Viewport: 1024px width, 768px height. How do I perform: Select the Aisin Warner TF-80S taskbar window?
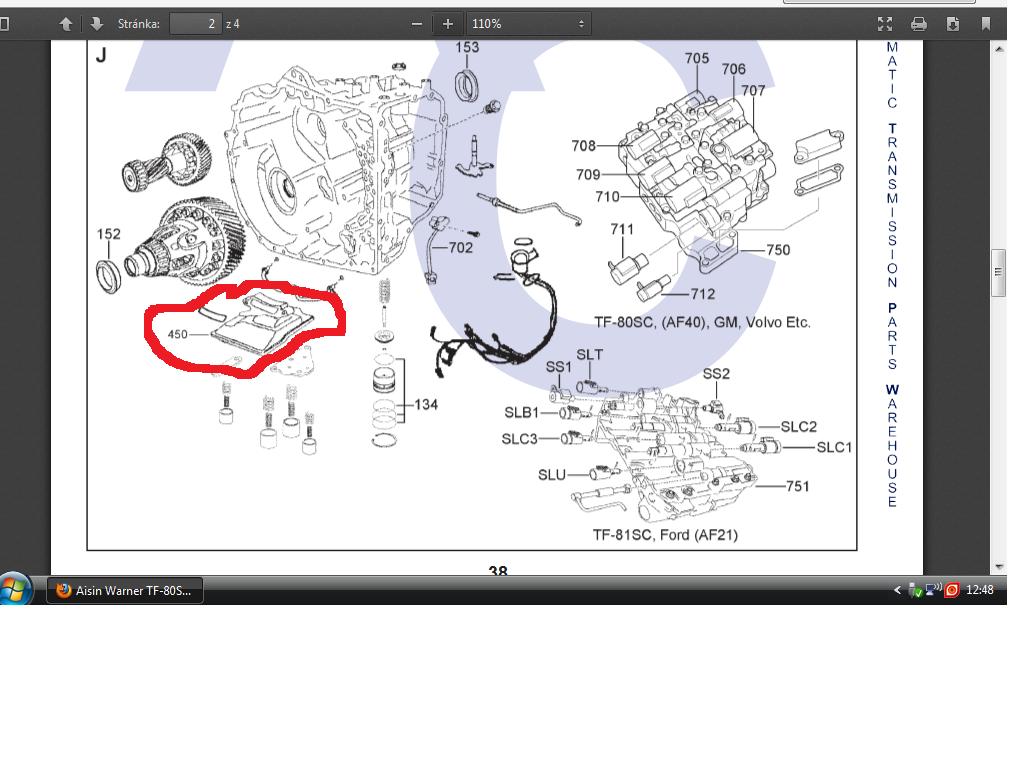125,590
